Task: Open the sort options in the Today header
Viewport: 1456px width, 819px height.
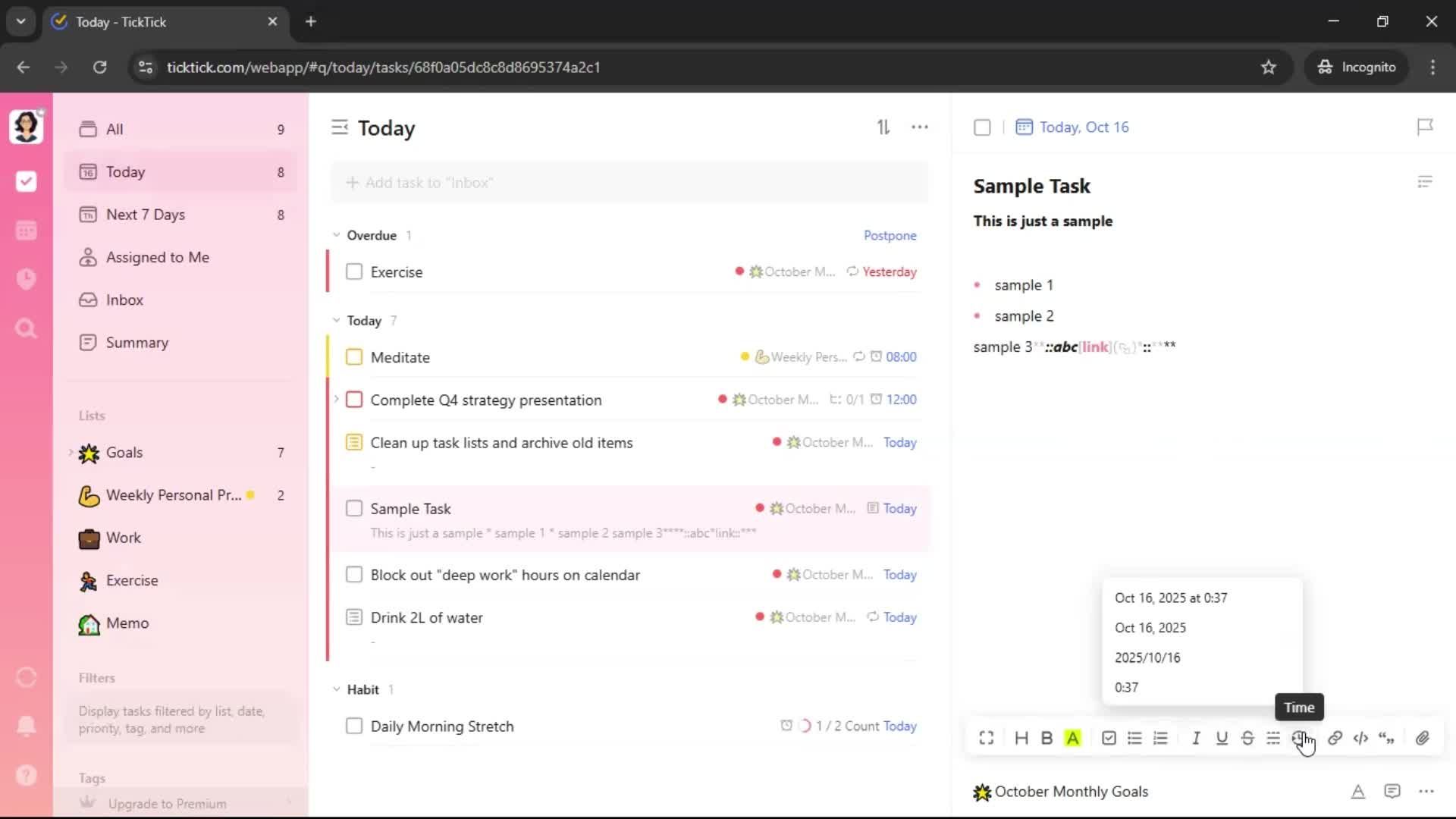Action: [x=883, y=127]
